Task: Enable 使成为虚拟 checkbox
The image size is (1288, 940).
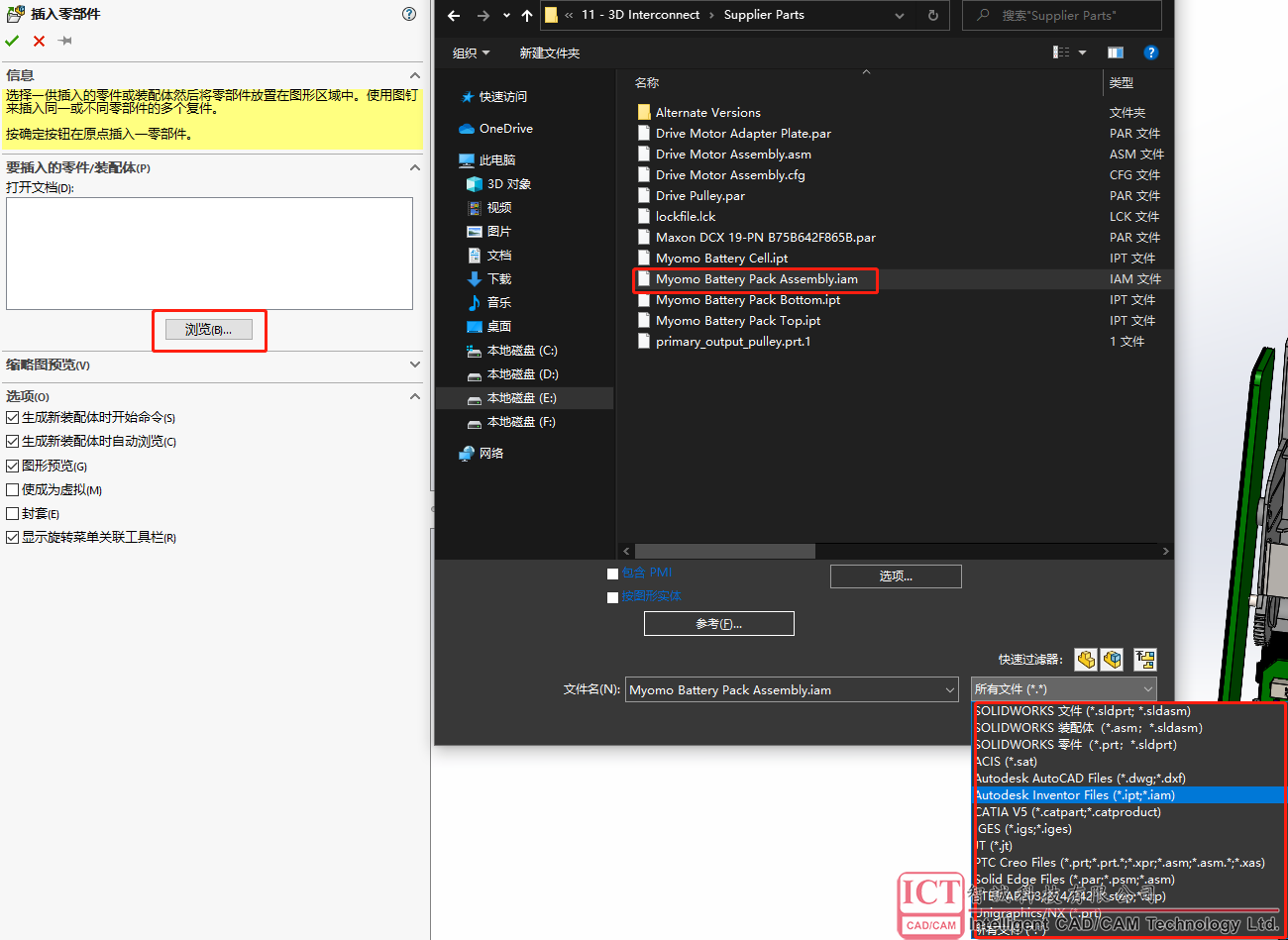Action: 13,489
